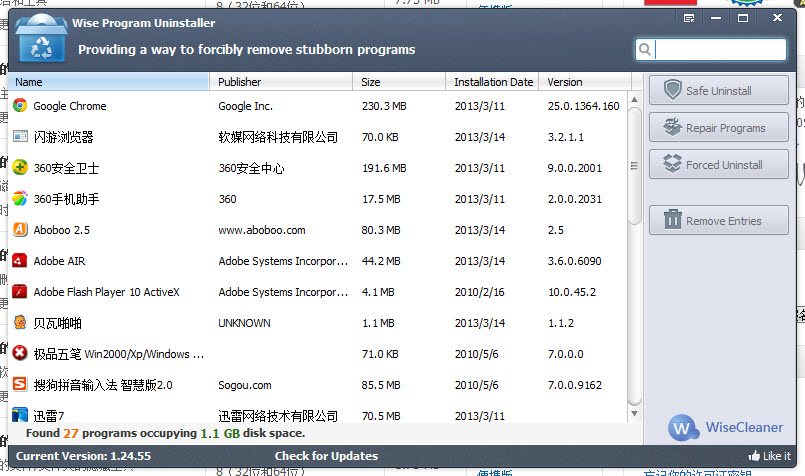Image resolution: width=805 pixels, height=476 pixels.
Task: Open the title bar menu icon
Action: coord(689,18)
